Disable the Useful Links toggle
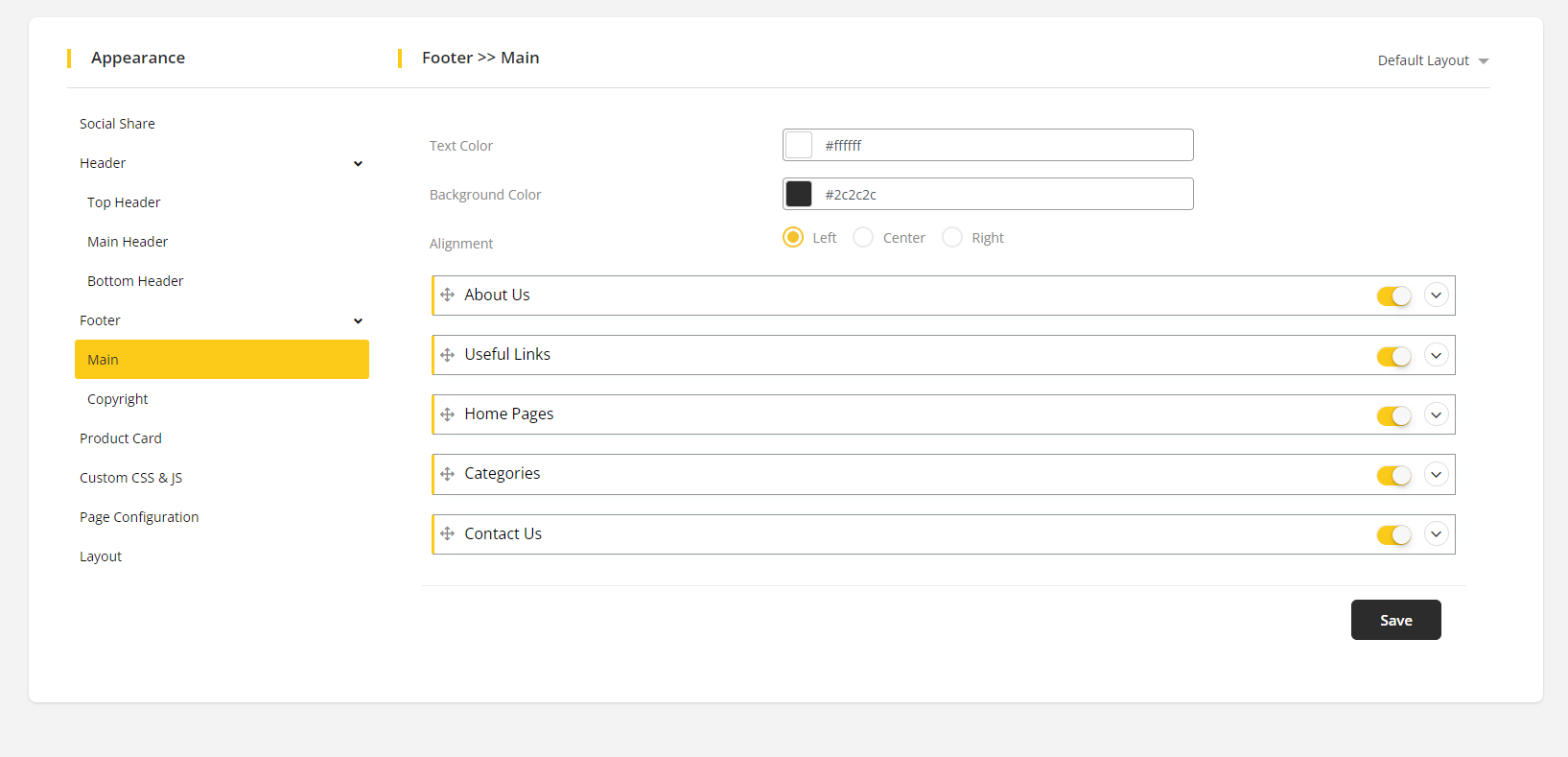1568x757 pixels. pos(1393,356)
